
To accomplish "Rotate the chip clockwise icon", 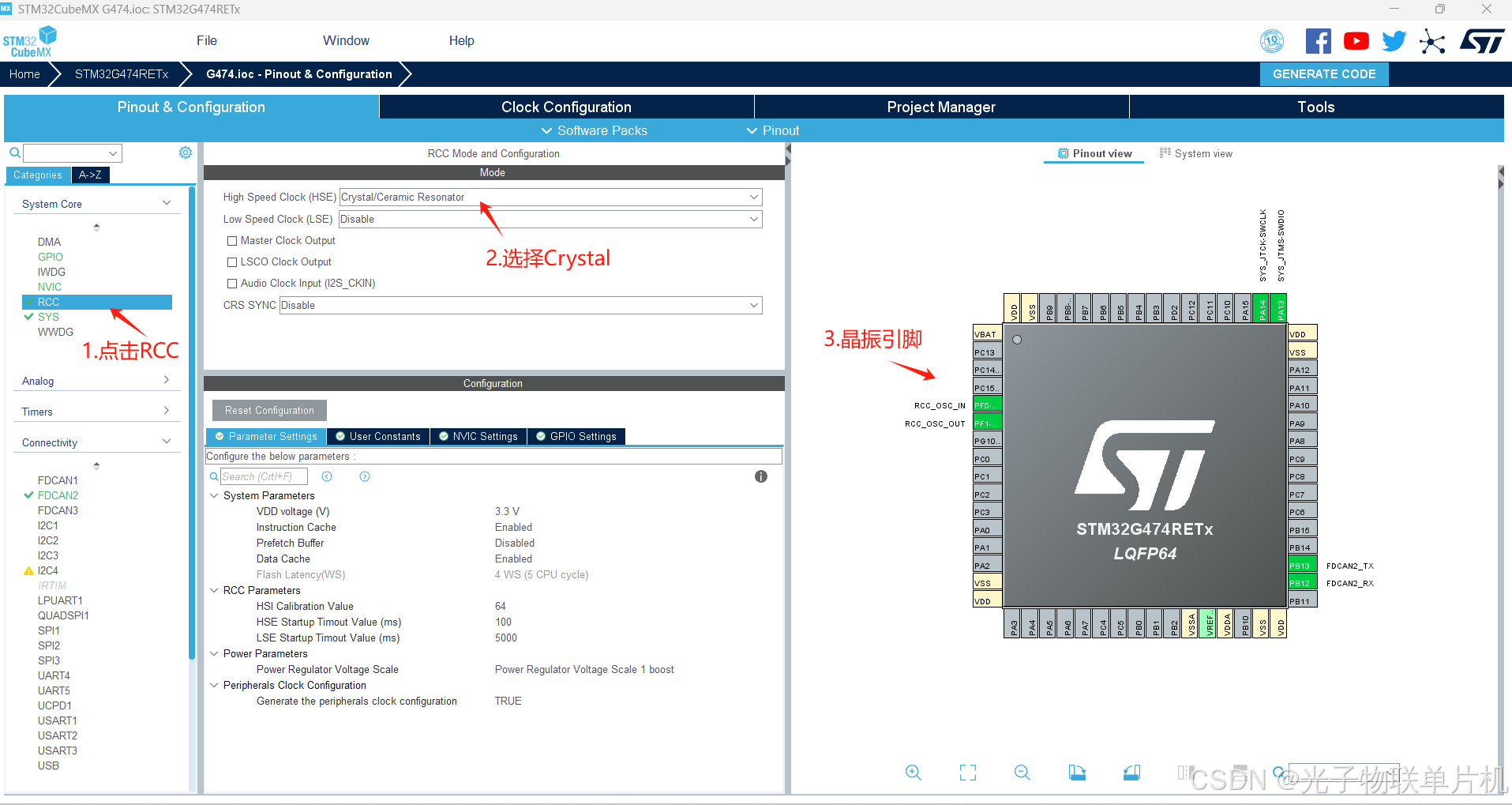I will (x=1077, y=773).
